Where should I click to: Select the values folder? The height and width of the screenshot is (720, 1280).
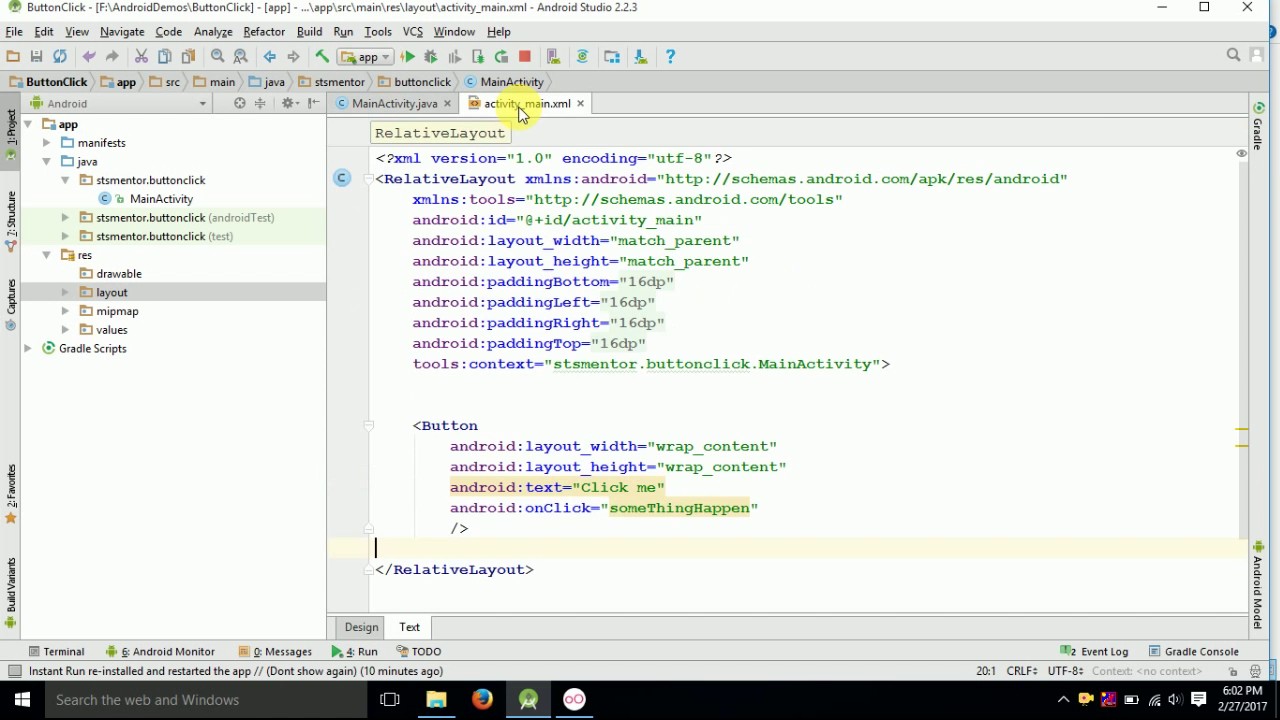(112, 330)
